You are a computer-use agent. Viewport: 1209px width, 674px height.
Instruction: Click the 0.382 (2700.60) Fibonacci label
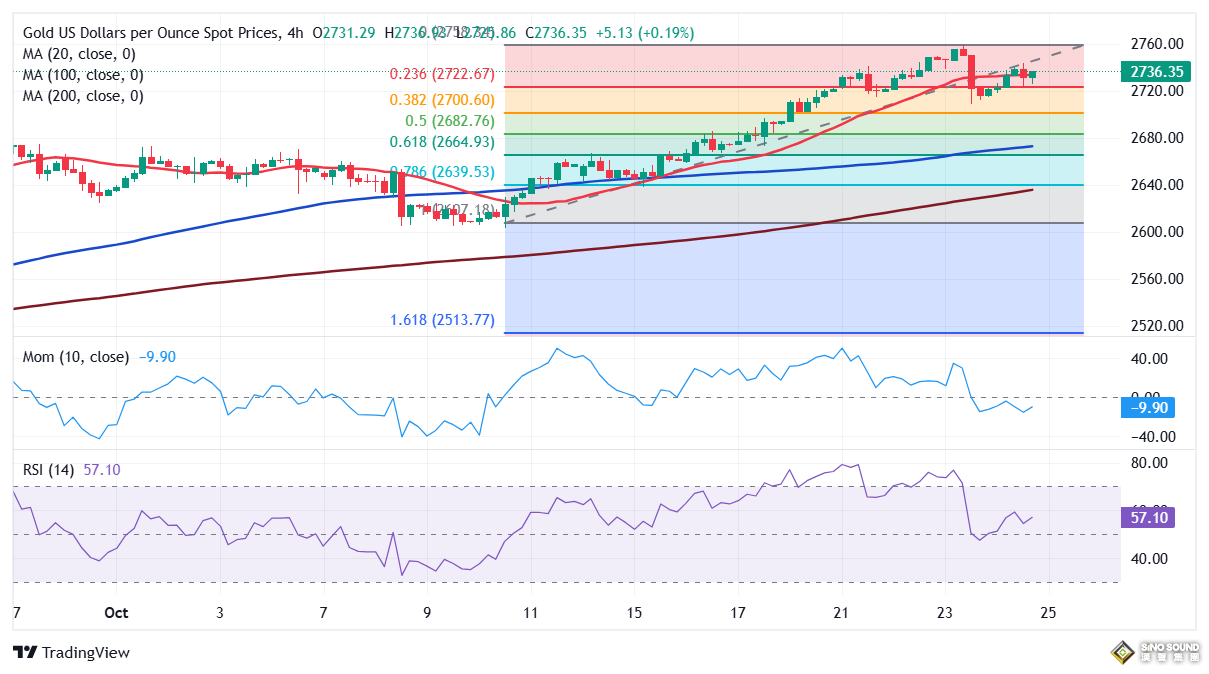tap(440, 100)
